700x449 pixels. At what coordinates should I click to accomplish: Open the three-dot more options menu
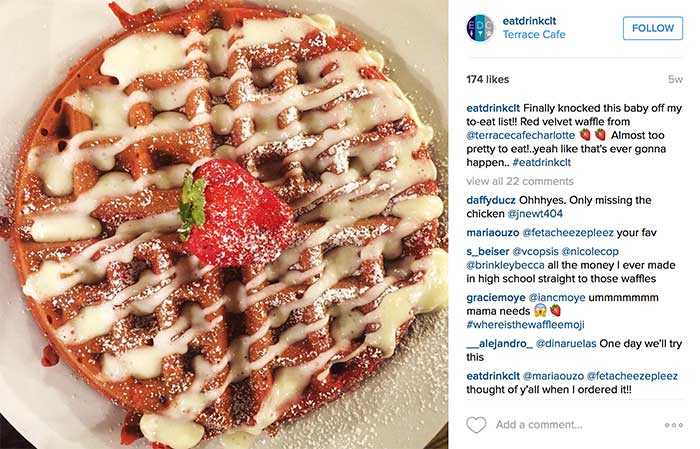coord(674,425)
